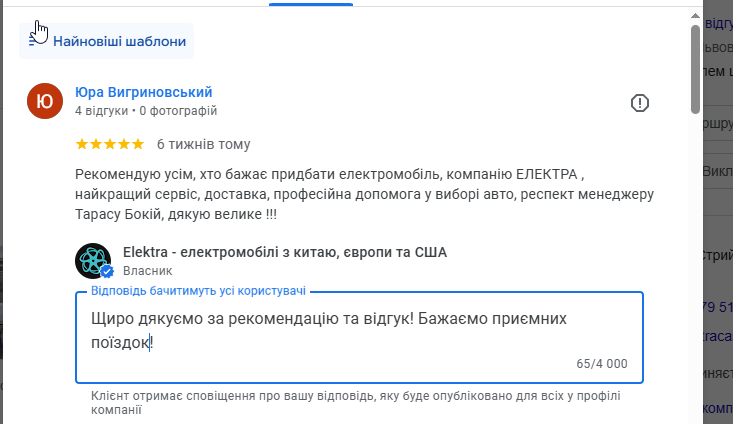The width and height of the screenshot is (733, 424).
Task: Report the review via exclamation icon
Action: 640,103
